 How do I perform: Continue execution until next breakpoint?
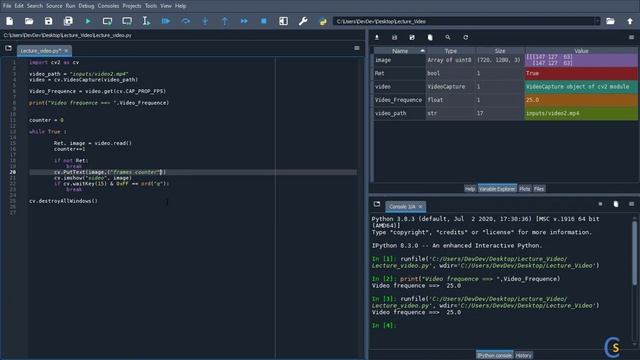pos(244,21)
